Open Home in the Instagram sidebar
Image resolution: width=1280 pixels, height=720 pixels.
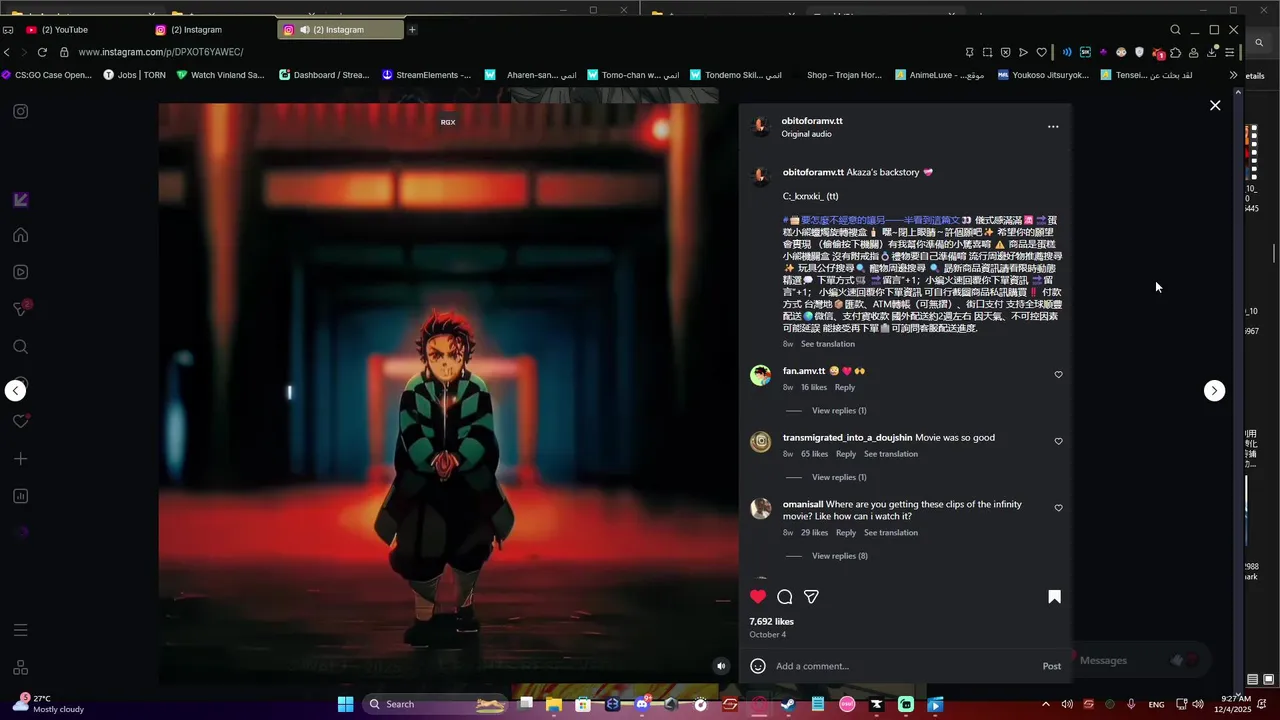coord(20,235)
